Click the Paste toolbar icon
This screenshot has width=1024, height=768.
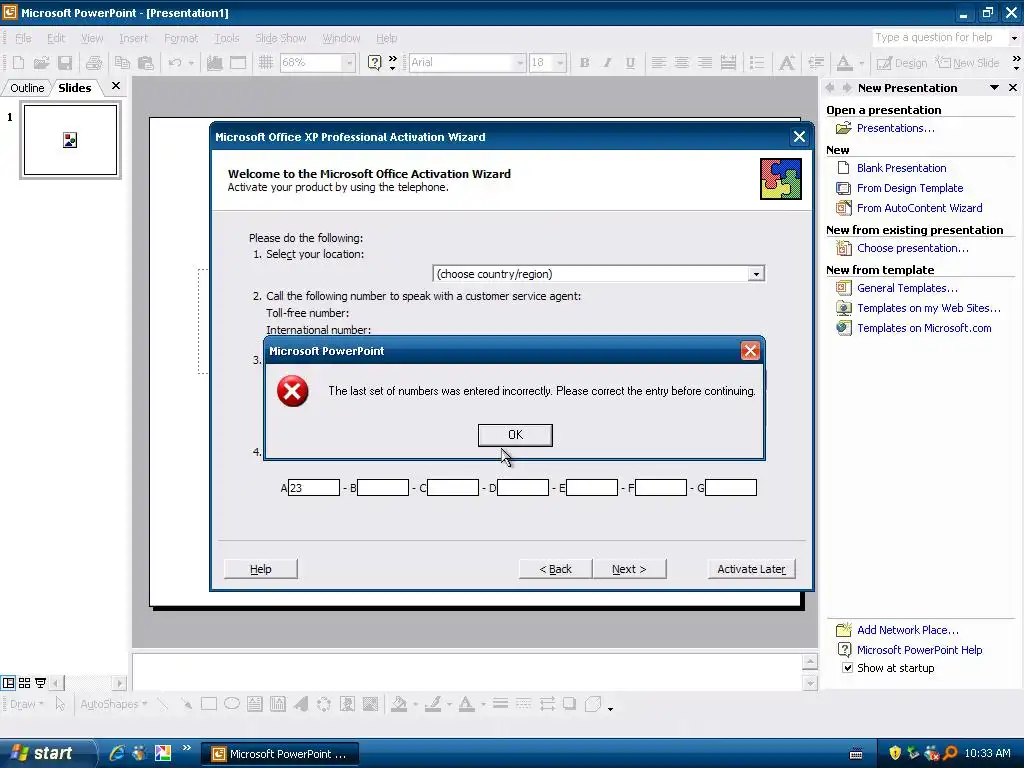coord(146,63)
